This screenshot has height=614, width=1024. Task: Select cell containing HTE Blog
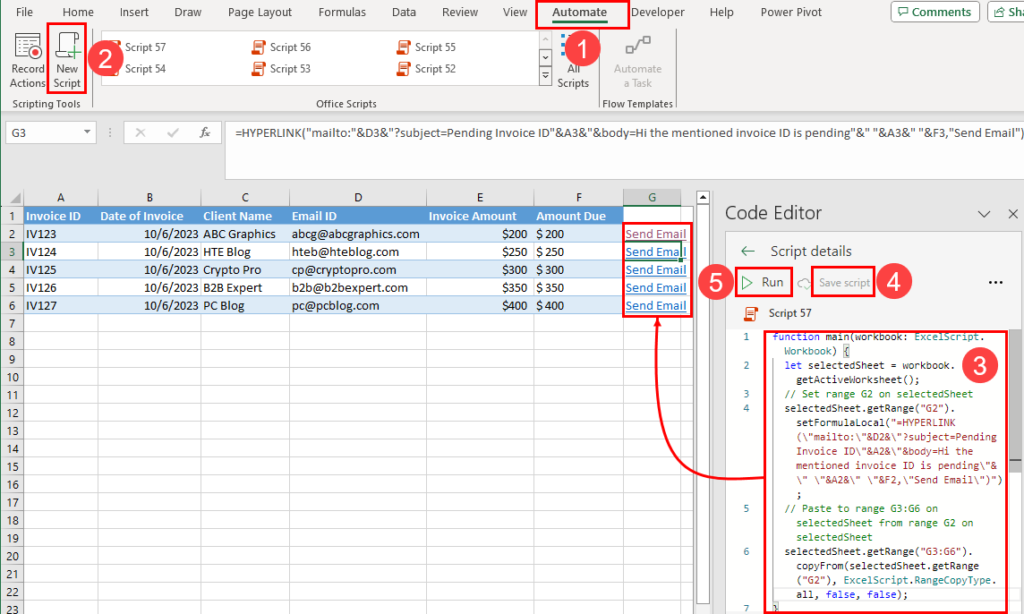tap(244, 251)
